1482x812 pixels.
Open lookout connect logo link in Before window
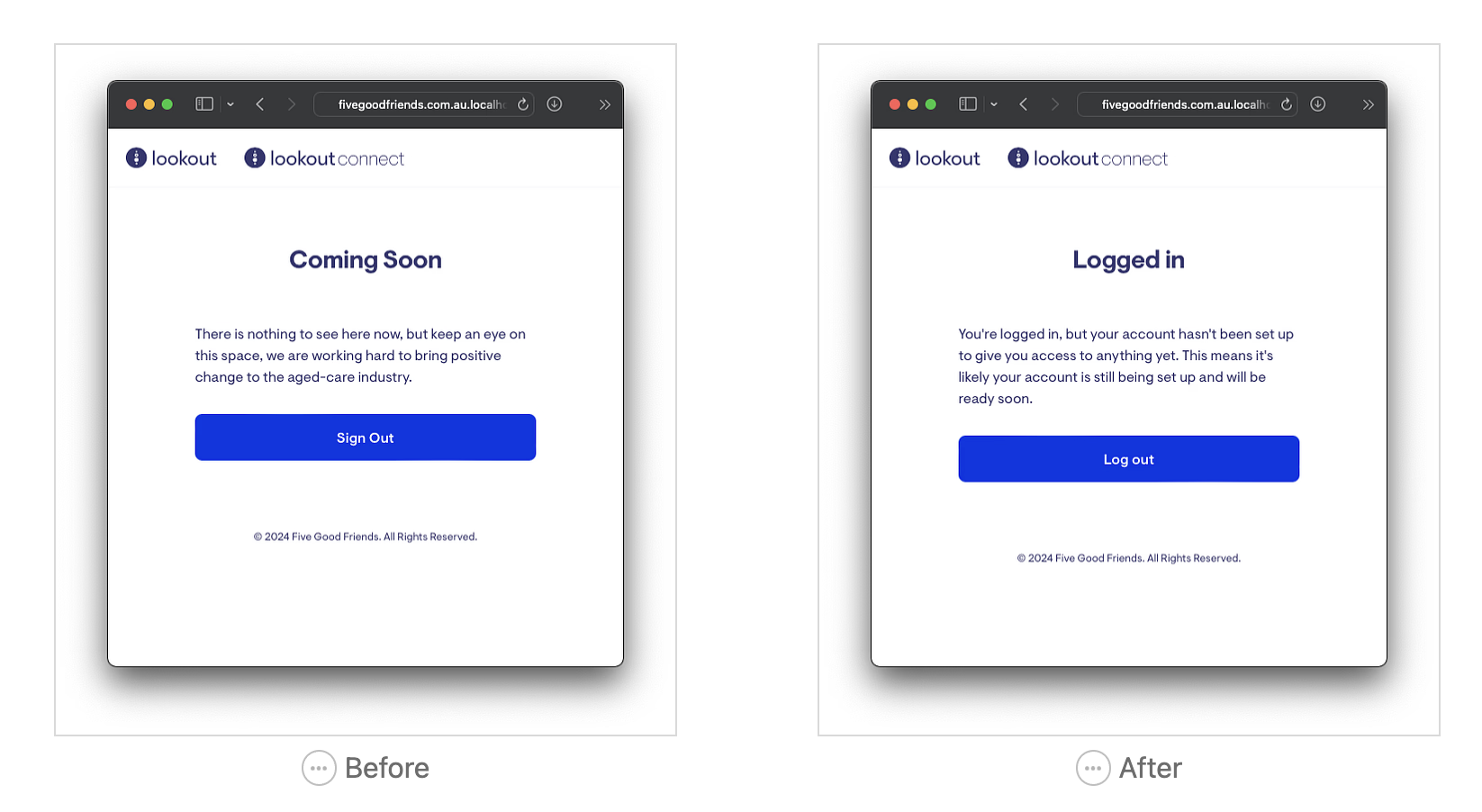(x=324, y=158)
